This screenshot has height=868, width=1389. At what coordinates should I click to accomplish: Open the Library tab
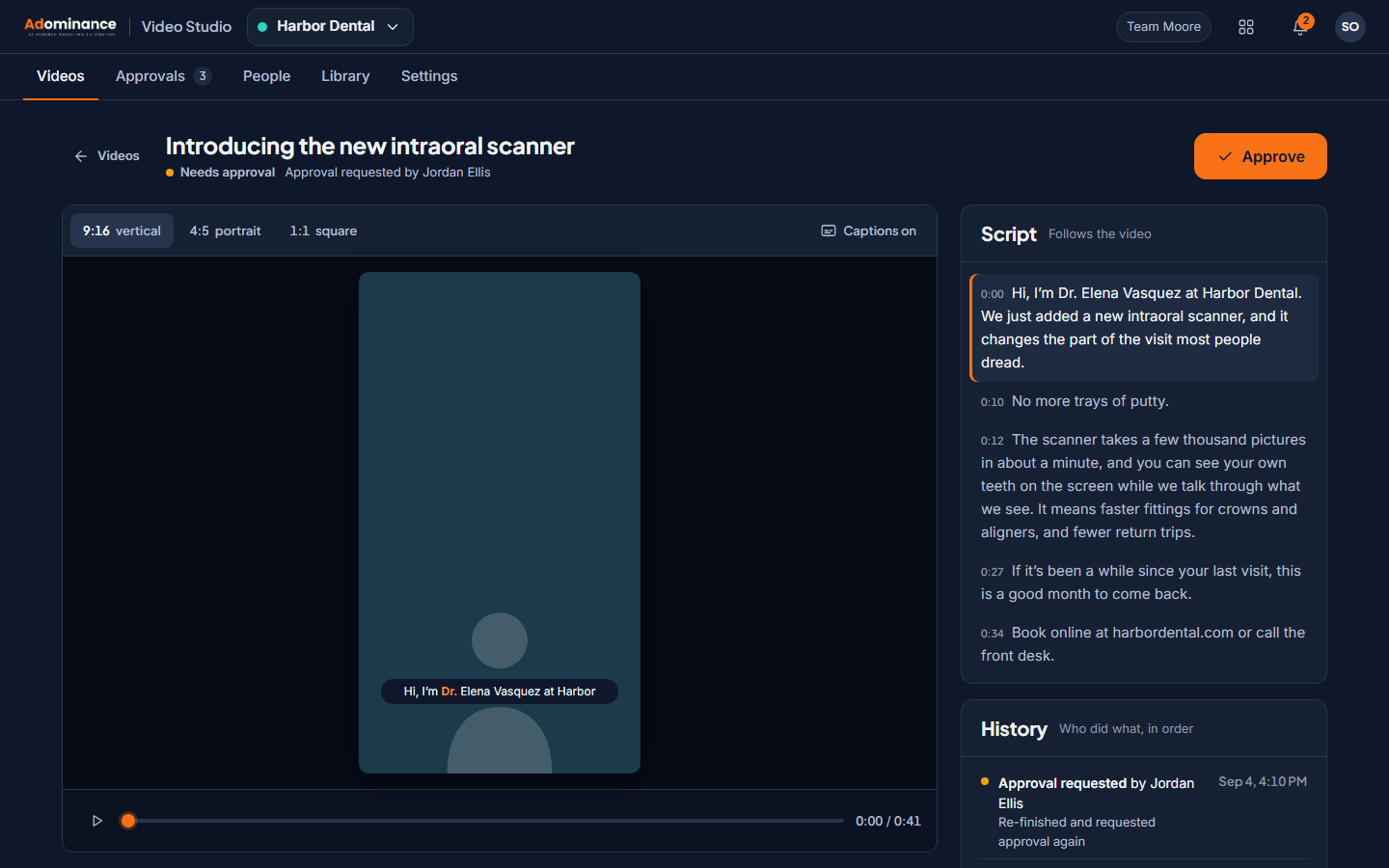tap(345, 76)
